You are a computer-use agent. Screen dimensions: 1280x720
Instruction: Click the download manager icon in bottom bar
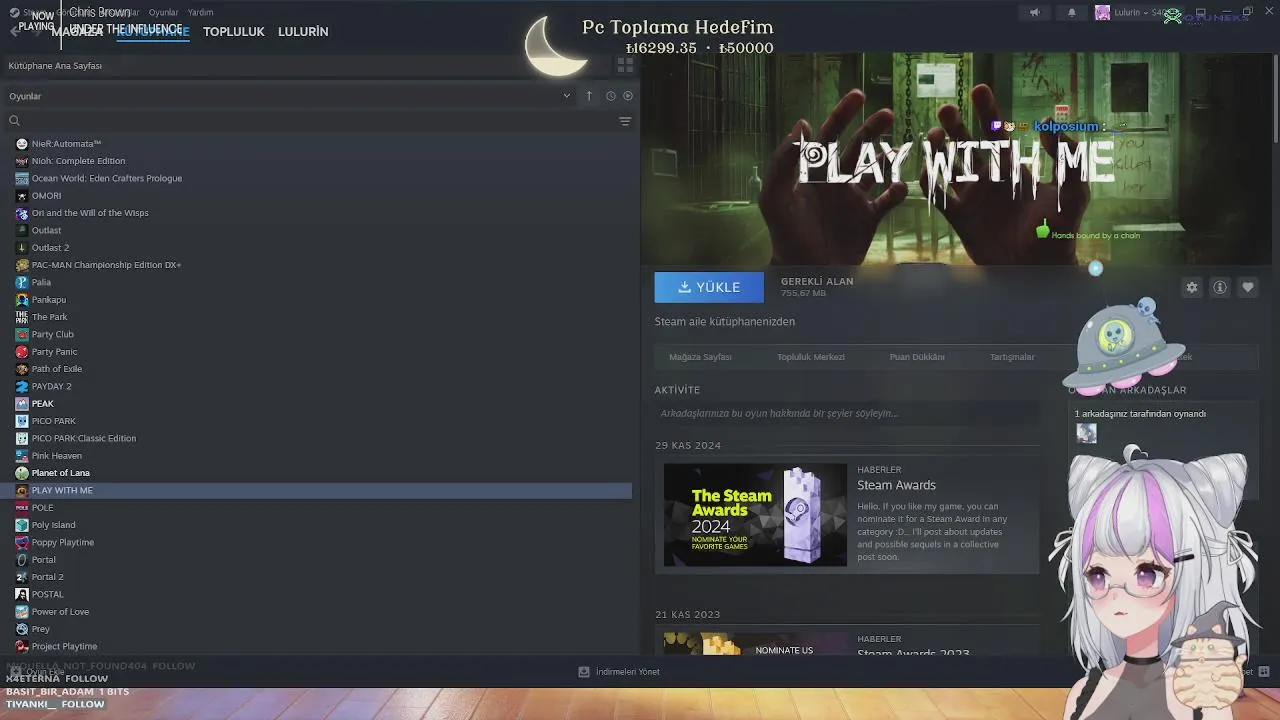[x=584, y=672]
